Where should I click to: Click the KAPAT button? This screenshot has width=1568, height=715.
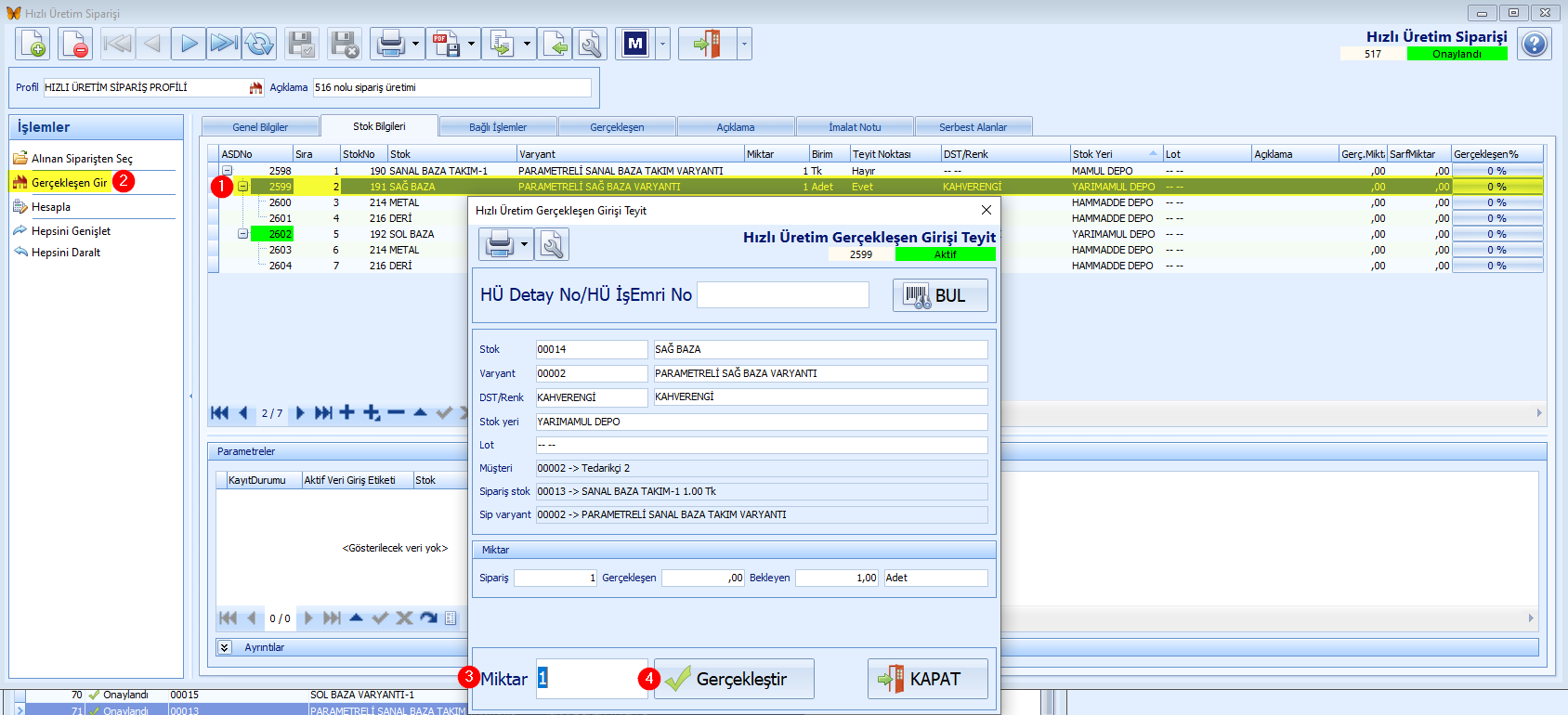tap(928, 679)
